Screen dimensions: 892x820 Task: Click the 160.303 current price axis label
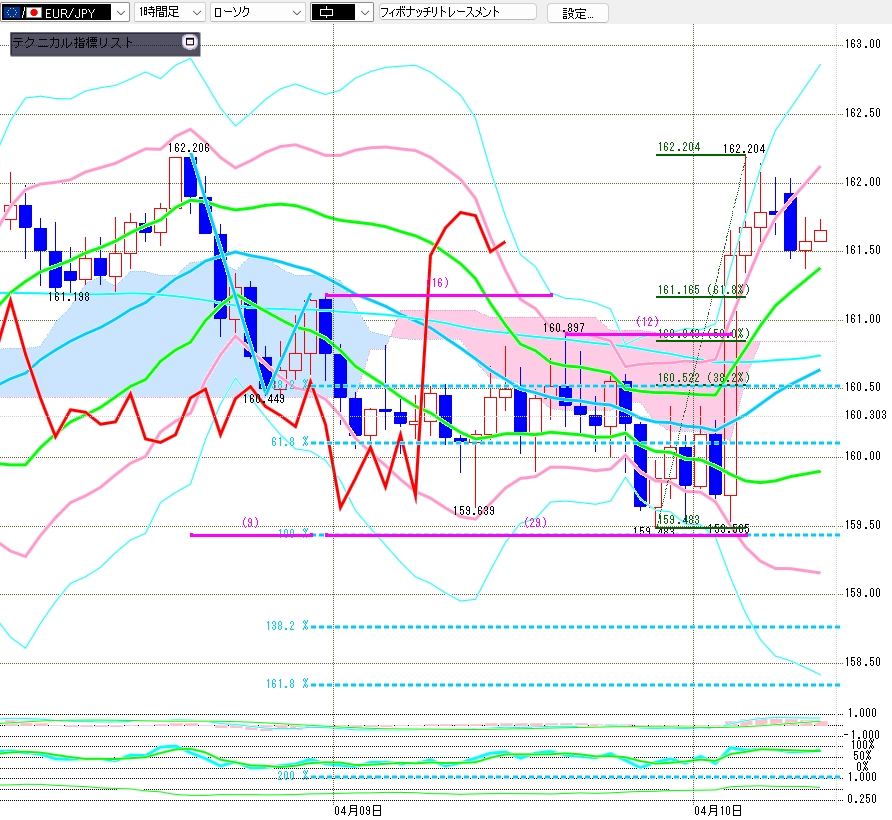(865, 415)
